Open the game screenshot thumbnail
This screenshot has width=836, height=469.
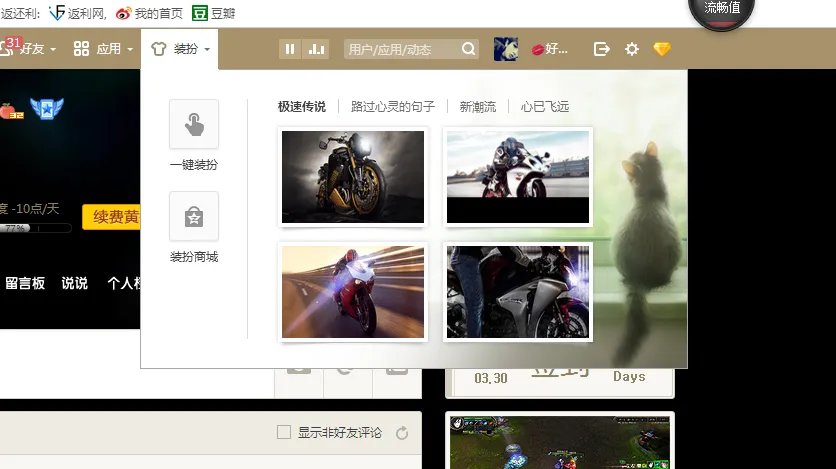pyautogui.click(x=560, y=442)
